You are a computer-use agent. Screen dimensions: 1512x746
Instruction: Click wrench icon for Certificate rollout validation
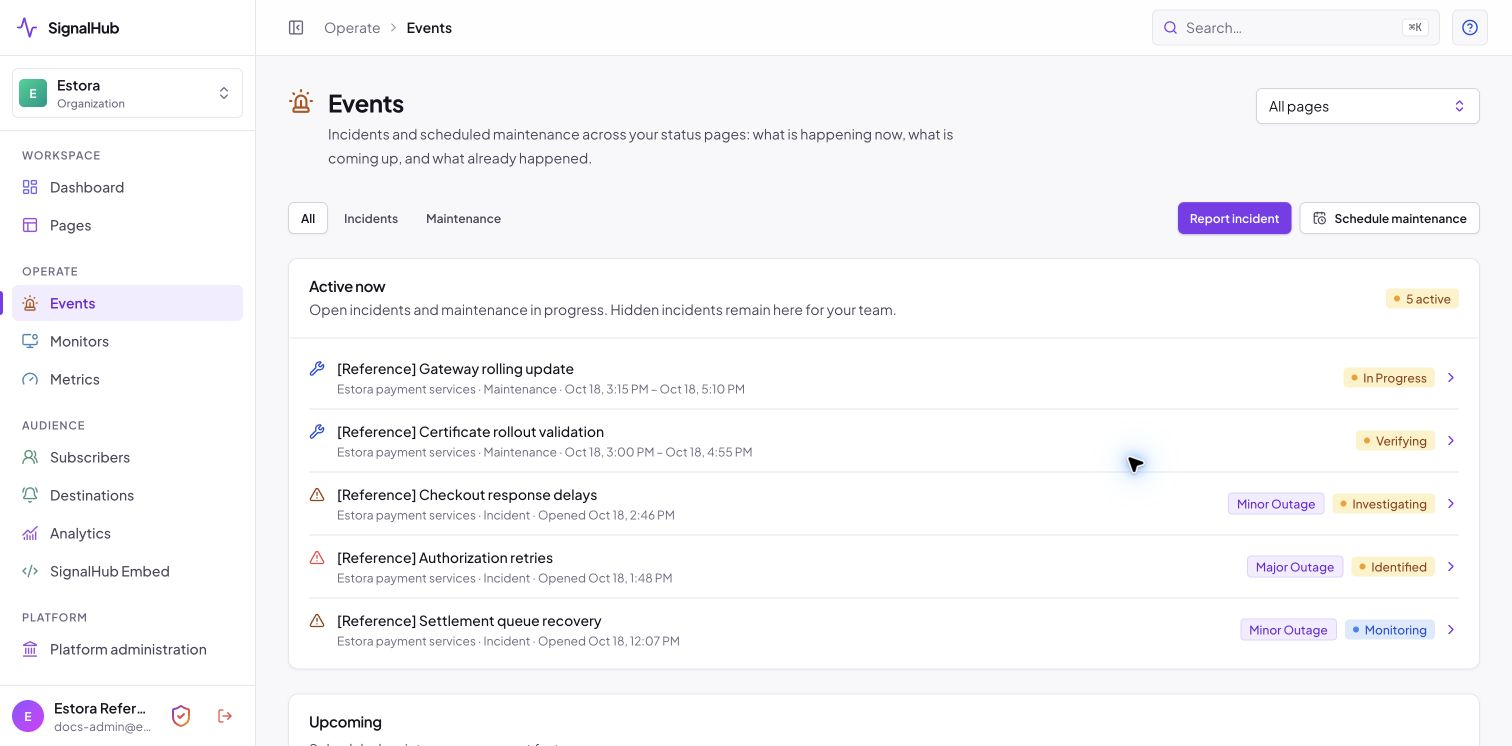[317, 431]
